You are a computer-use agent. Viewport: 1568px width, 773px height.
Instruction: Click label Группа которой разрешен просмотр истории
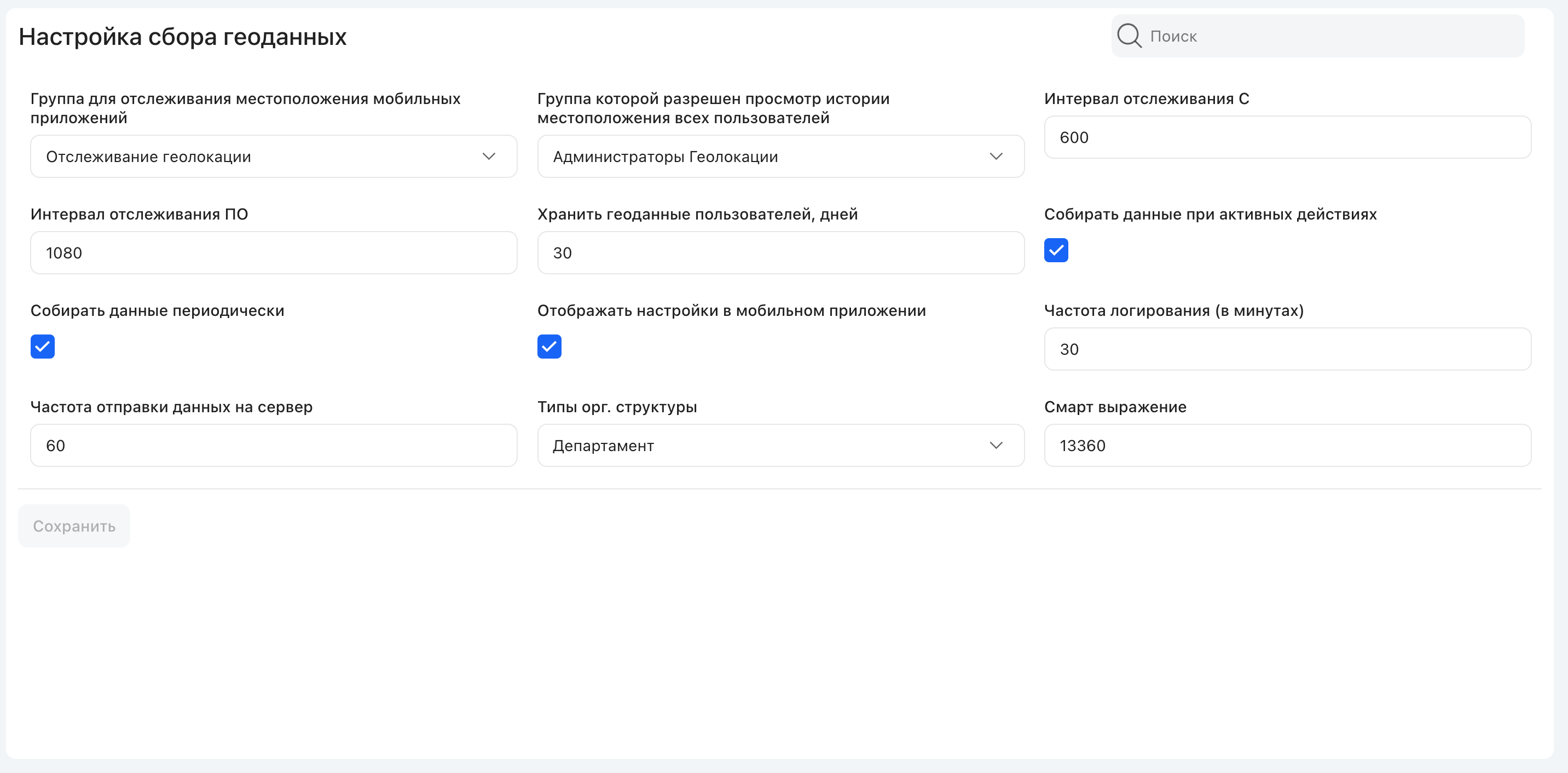pos(713,108)
